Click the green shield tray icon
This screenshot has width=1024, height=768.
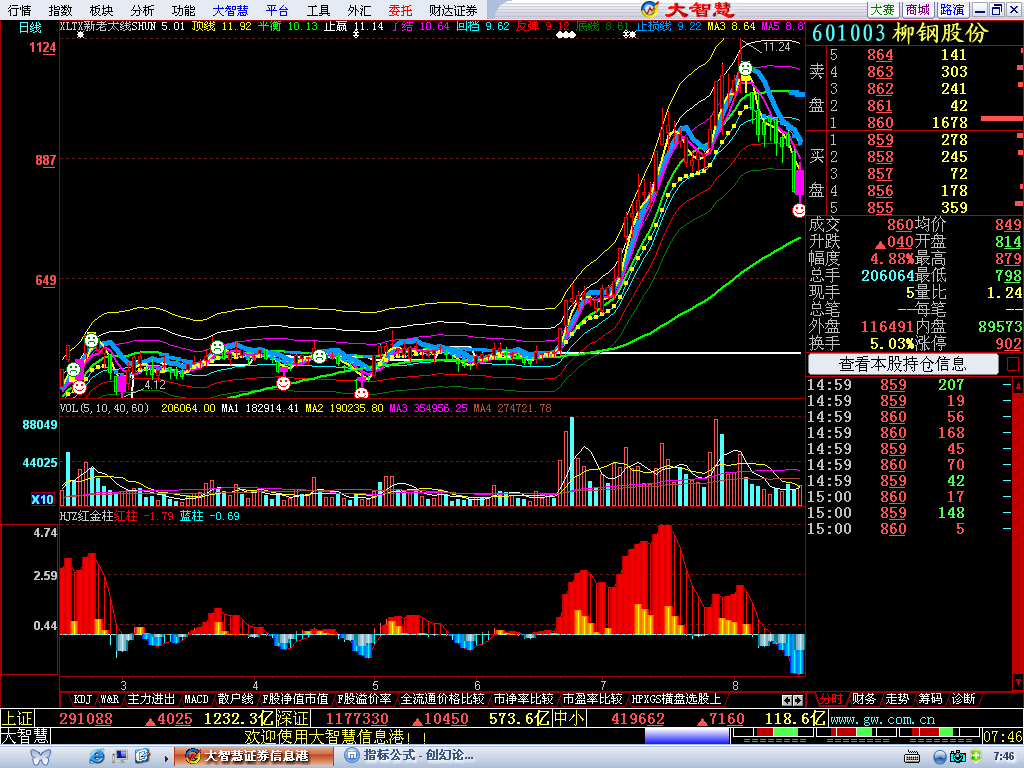(976, 756)
